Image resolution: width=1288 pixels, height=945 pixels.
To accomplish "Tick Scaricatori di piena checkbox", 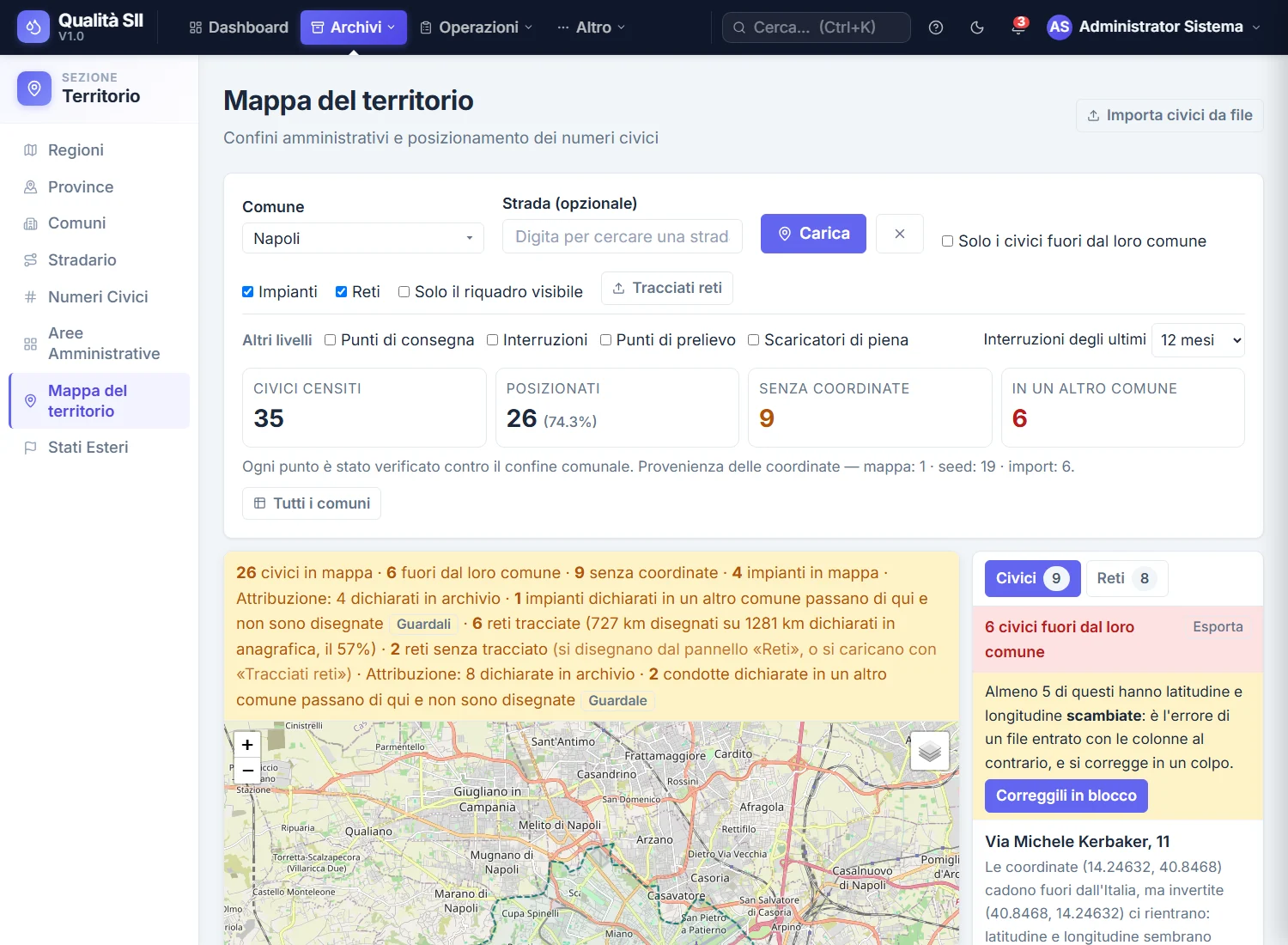I will point(754,340).
